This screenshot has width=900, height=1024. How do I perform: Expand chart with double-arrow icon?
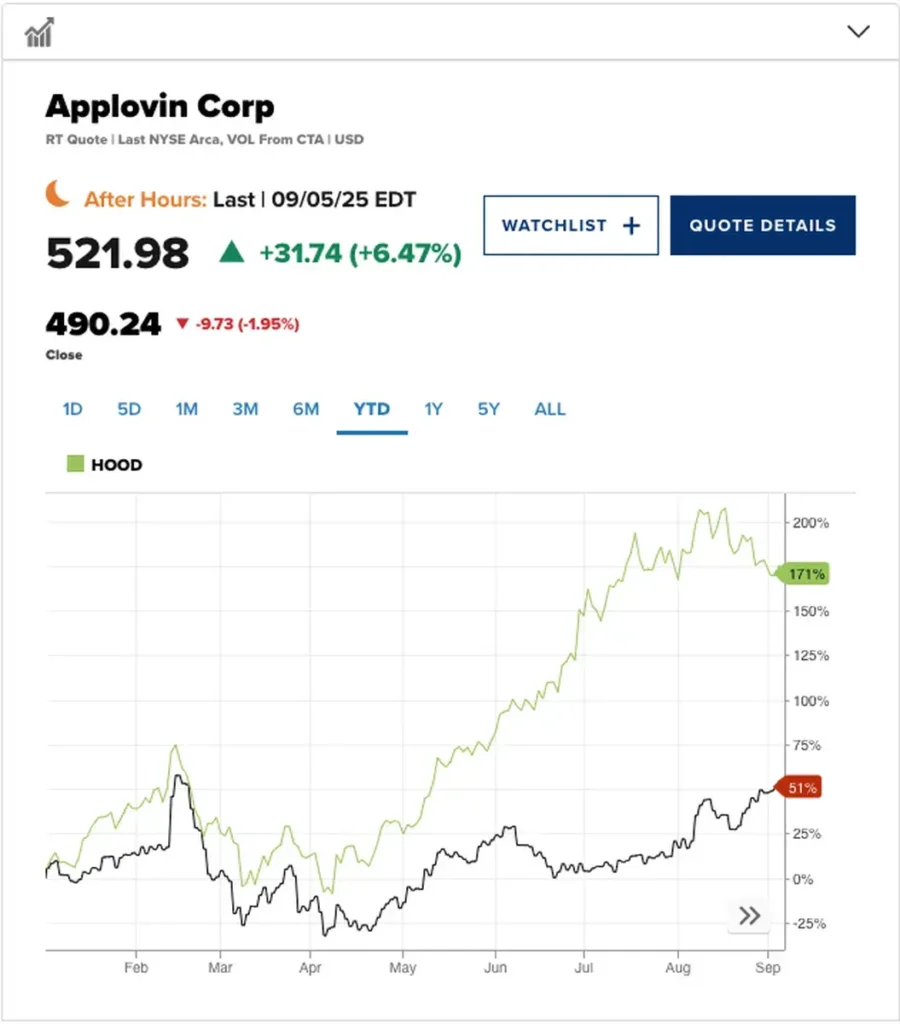point(749,915)
